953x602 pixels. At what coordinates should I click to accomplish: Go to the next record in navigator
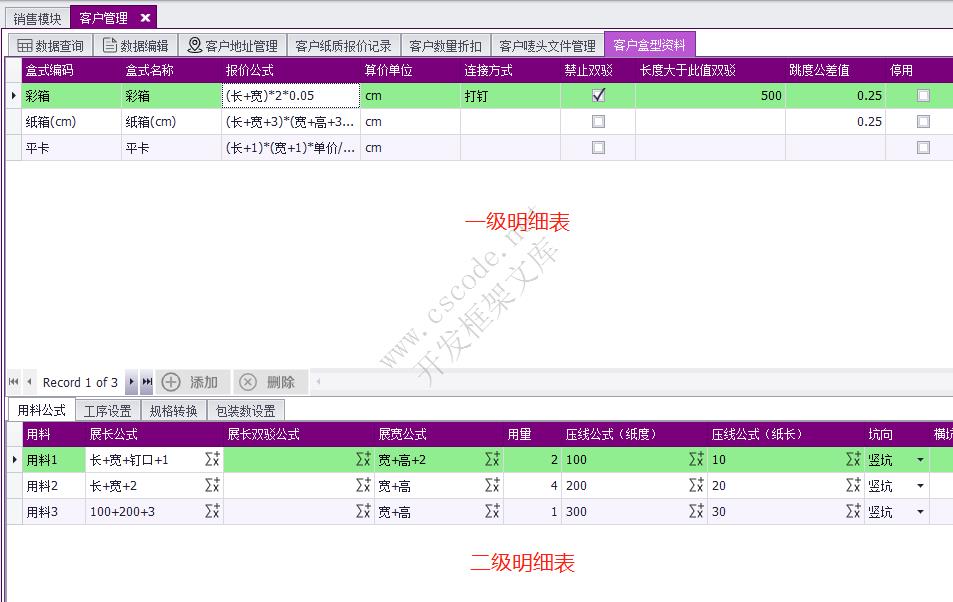click(131, 382)
